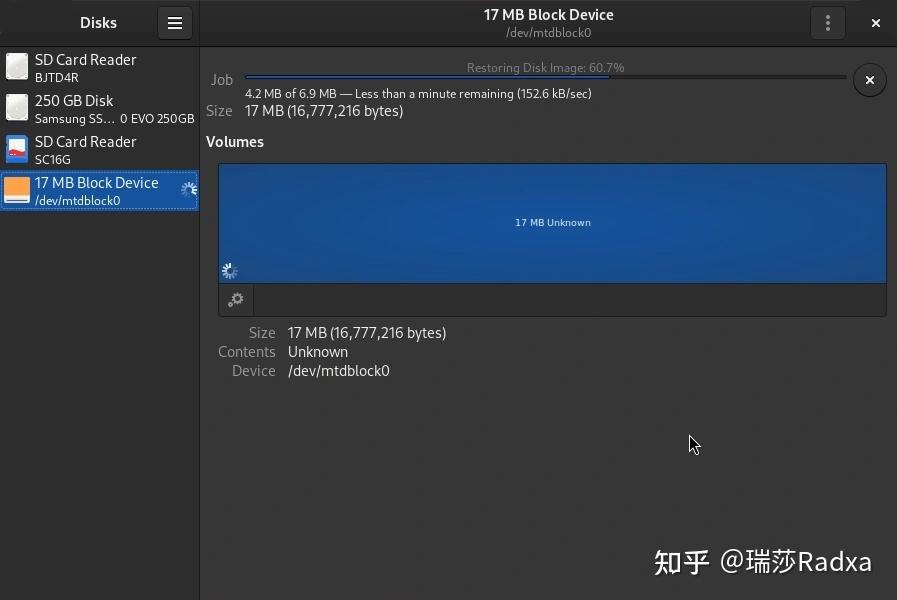Select 17 MB Block Device entry
The width and height of the screenshot is (897, 600).
pyautogui.click(x=100, y=190)
